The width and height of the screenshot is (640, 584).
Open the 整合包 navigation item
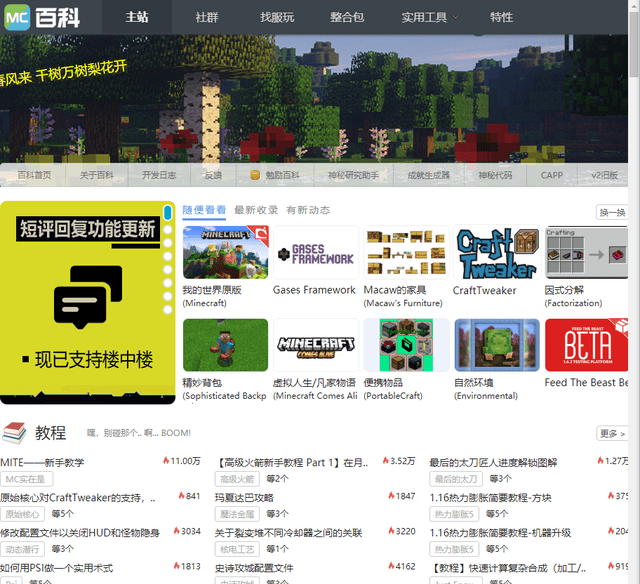click(347, 17)
